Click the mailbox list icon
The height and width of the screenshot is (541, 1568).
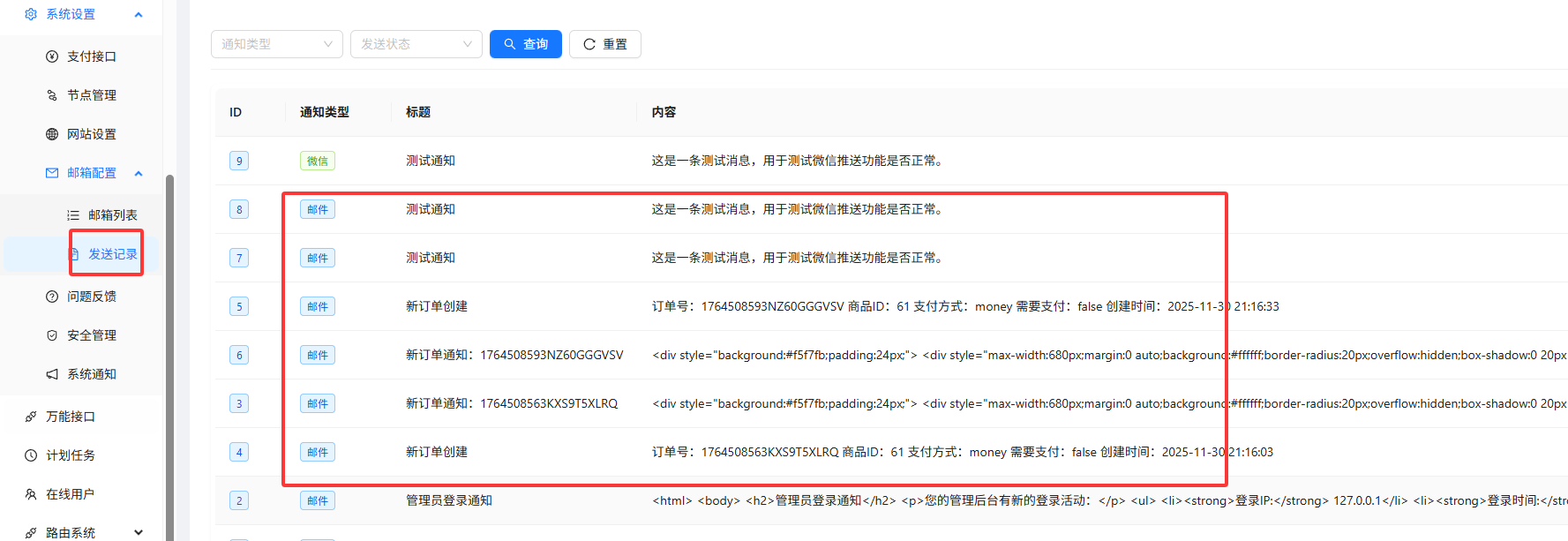[x=73, y=215]
